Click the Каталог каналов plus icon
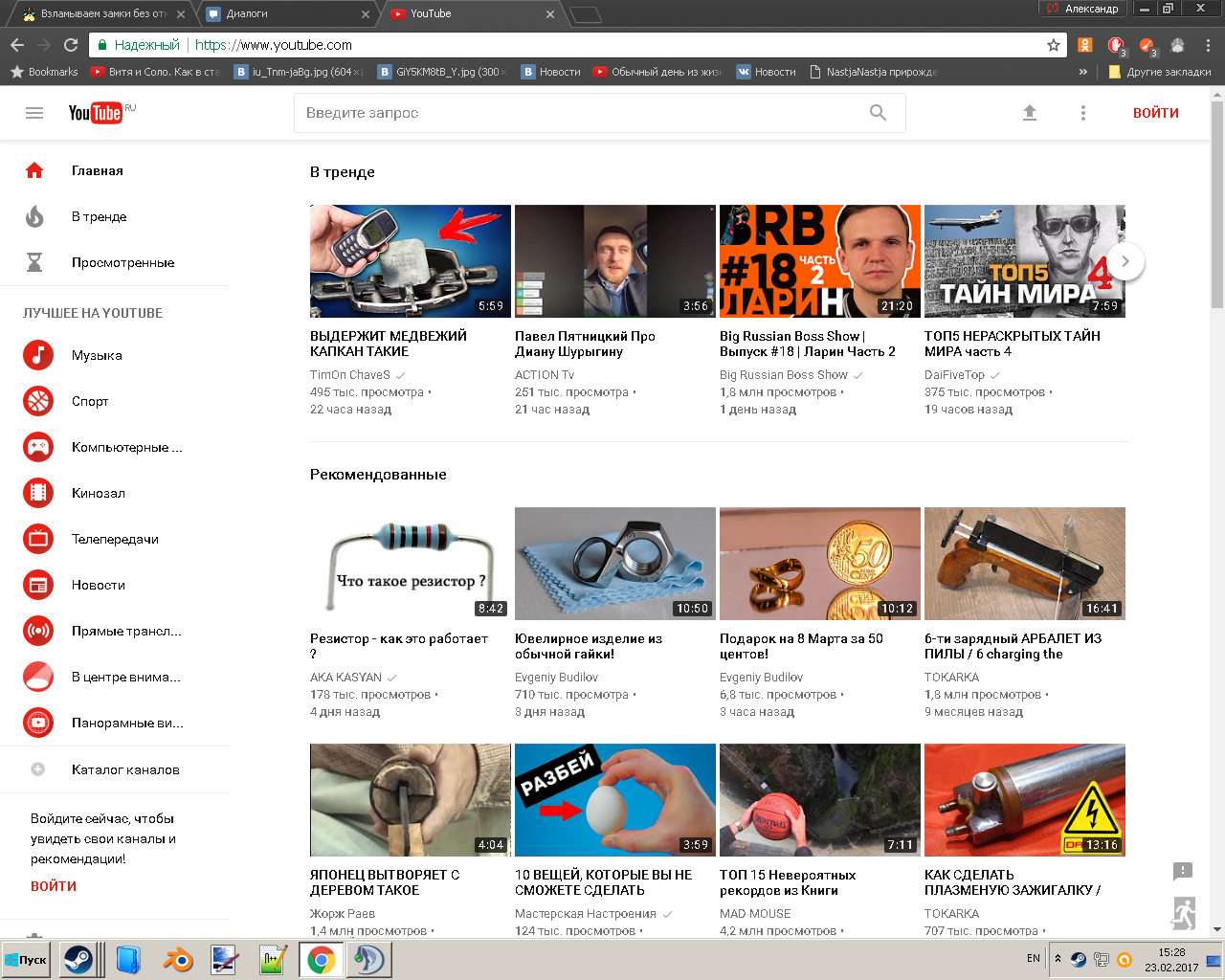The height and width of the screenshot is (980, 1225). [x=38, y=769]
